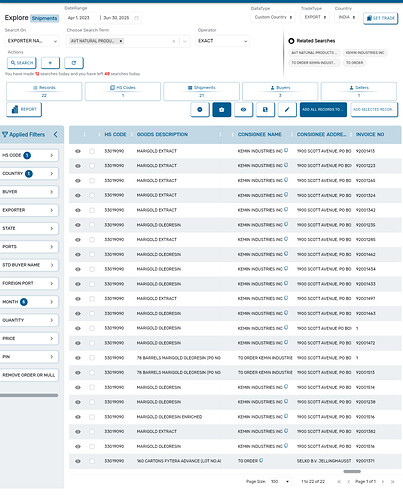Viewport: 403px width, 500px height.
Task: Click the Kemin Industries Inc related search chip
Action: pos(365,53)
